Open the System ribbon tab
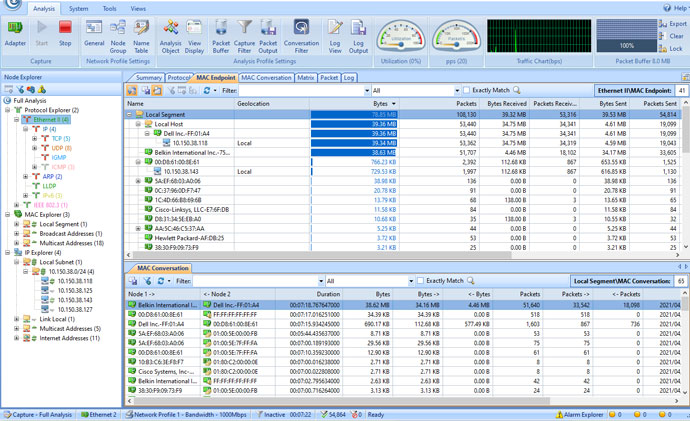The image size is (690, 421). [78, 7]
